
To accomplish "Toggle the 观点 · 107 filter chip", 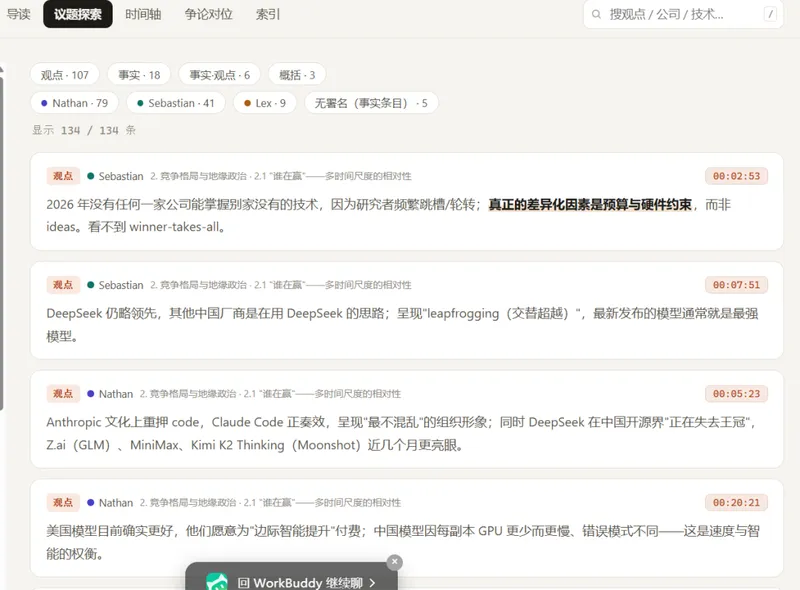I will click(x=65, y=75).
